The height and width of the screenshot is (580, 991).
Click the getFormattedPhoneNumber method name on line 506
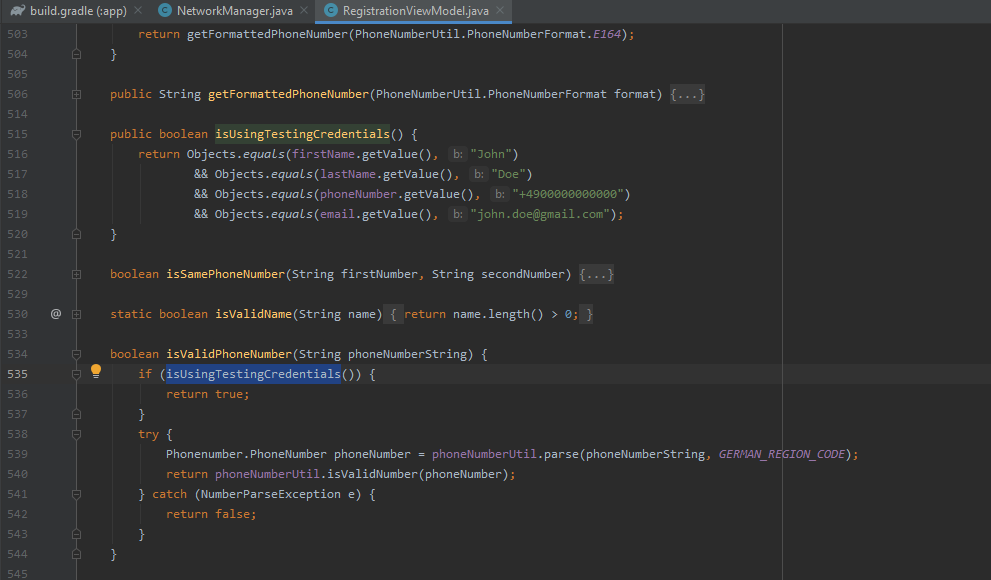pyautogui.click(x=288, y=94)
